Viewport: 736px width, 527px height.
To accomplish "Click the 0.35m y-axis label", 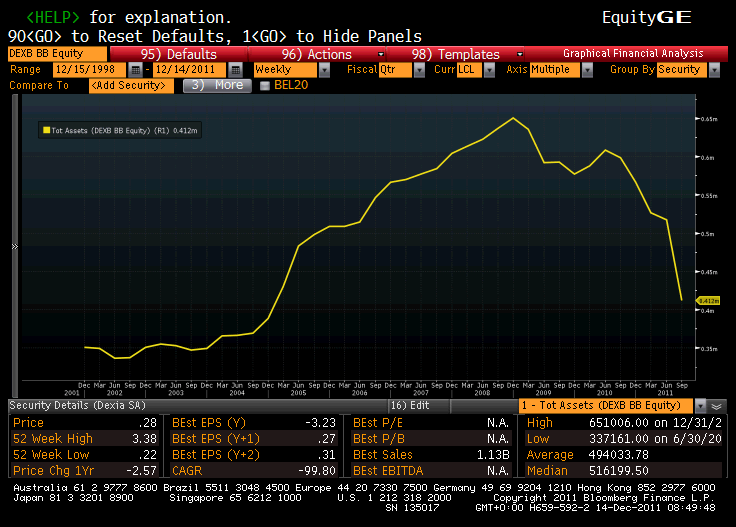I will pyautogui.click(x=709, y=349).
